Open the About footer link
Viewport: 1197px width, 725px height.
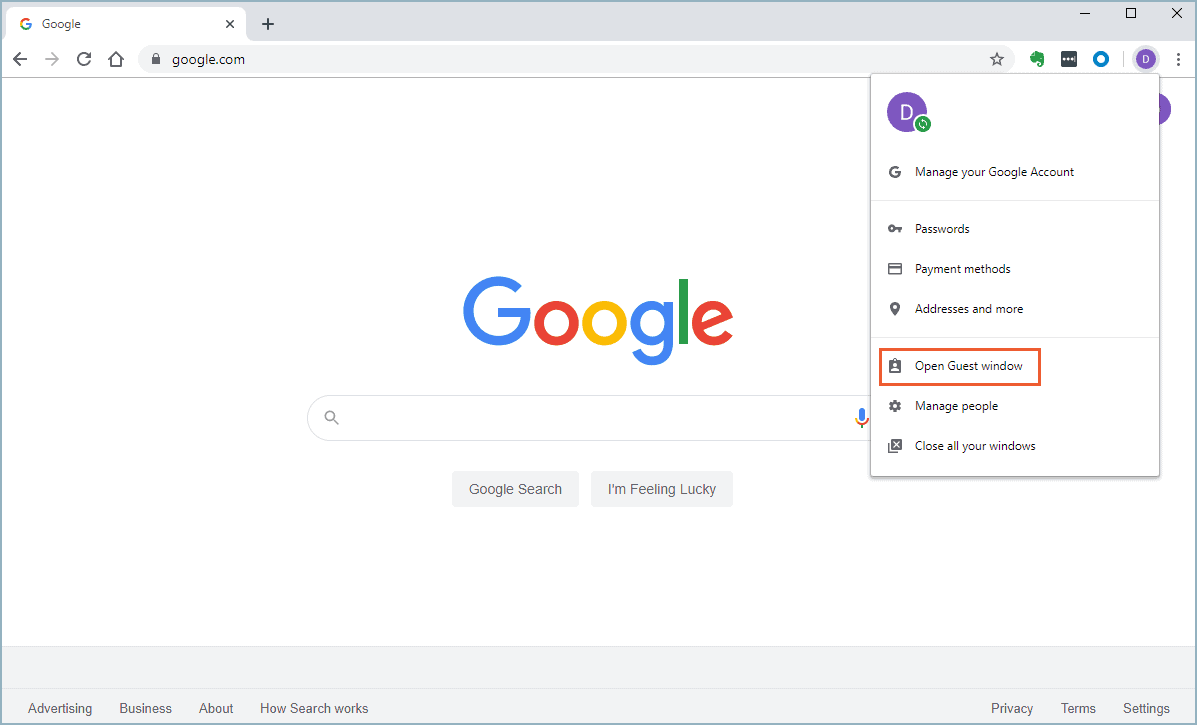tap(216, 708)
